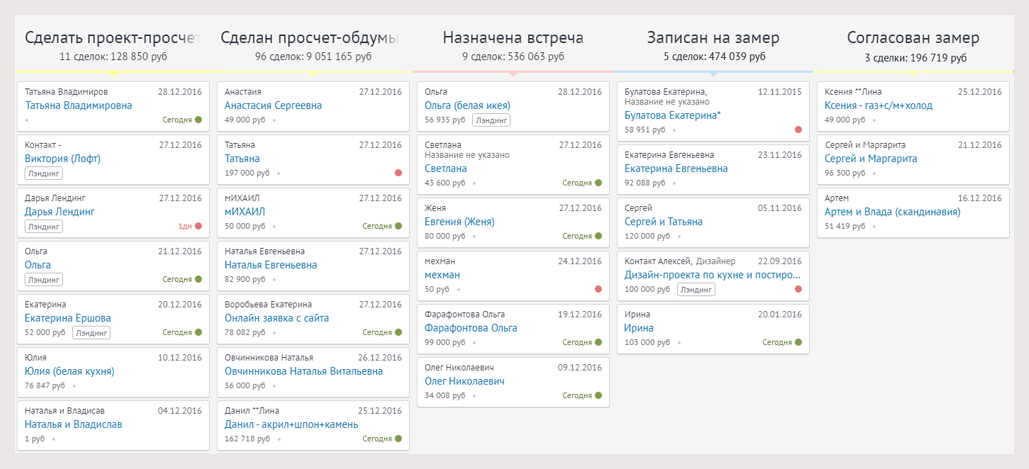
Task: Select the Согласован замер column header
Action: 913,38
